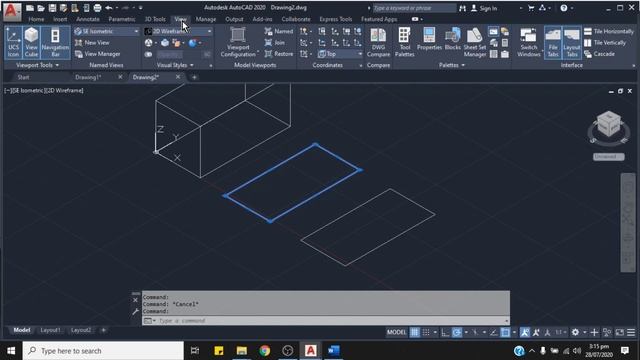The height and width of the screenshot is (360, 640).
Task: Switch to Manage ribbon tab
Action: 206,19
